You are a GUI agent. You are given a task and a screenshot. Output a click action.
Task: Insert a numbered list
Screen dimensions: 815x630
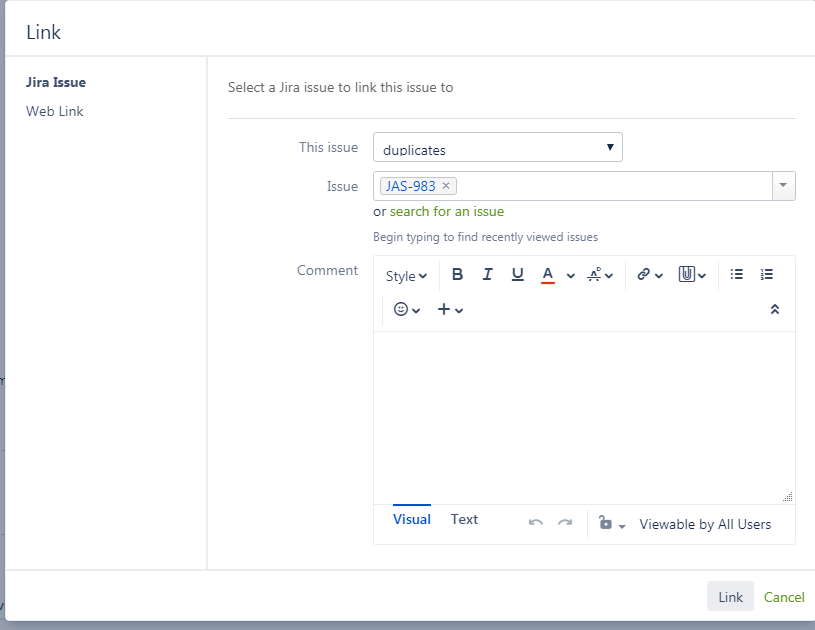click(767, 274)
